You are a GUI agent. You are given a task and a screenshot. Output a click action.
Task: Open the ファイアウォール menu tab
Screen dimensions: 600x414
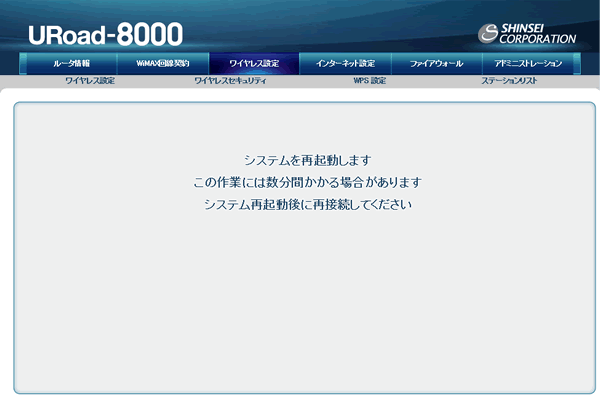pyautogui.click(x=437, y=64)
